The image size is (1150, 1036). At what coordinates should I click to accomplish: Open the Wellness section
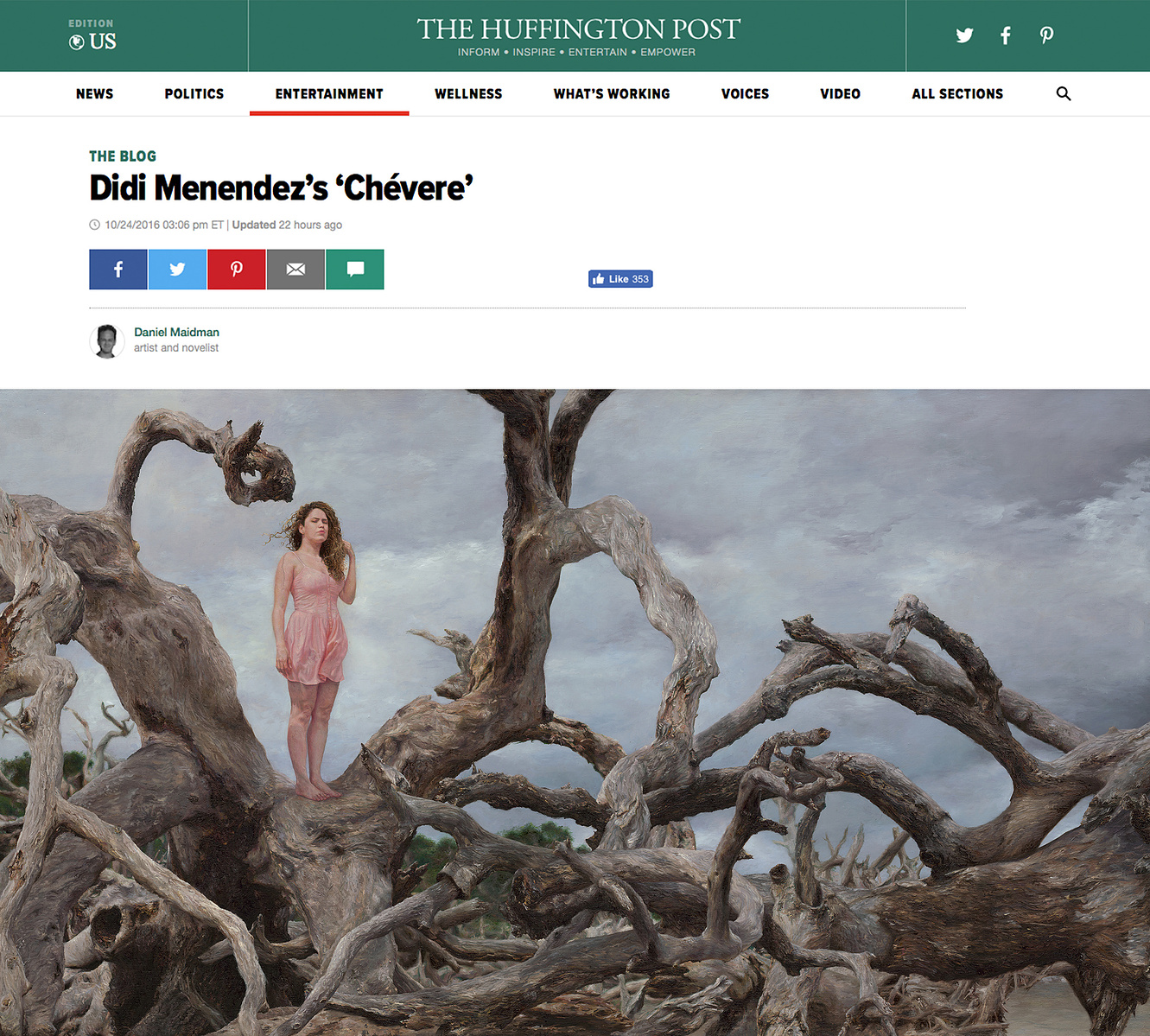click(x=468, y=93)
